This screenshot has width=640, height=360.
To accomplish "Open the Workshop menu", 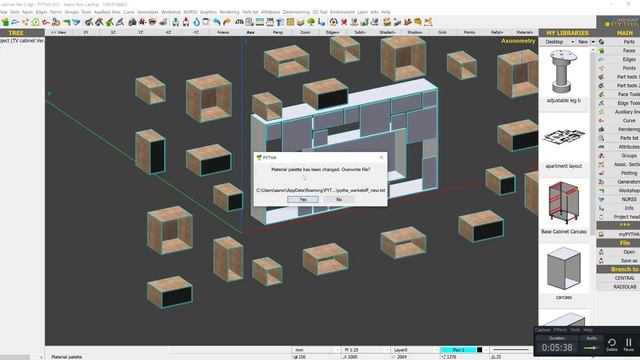I will (171, 12).
